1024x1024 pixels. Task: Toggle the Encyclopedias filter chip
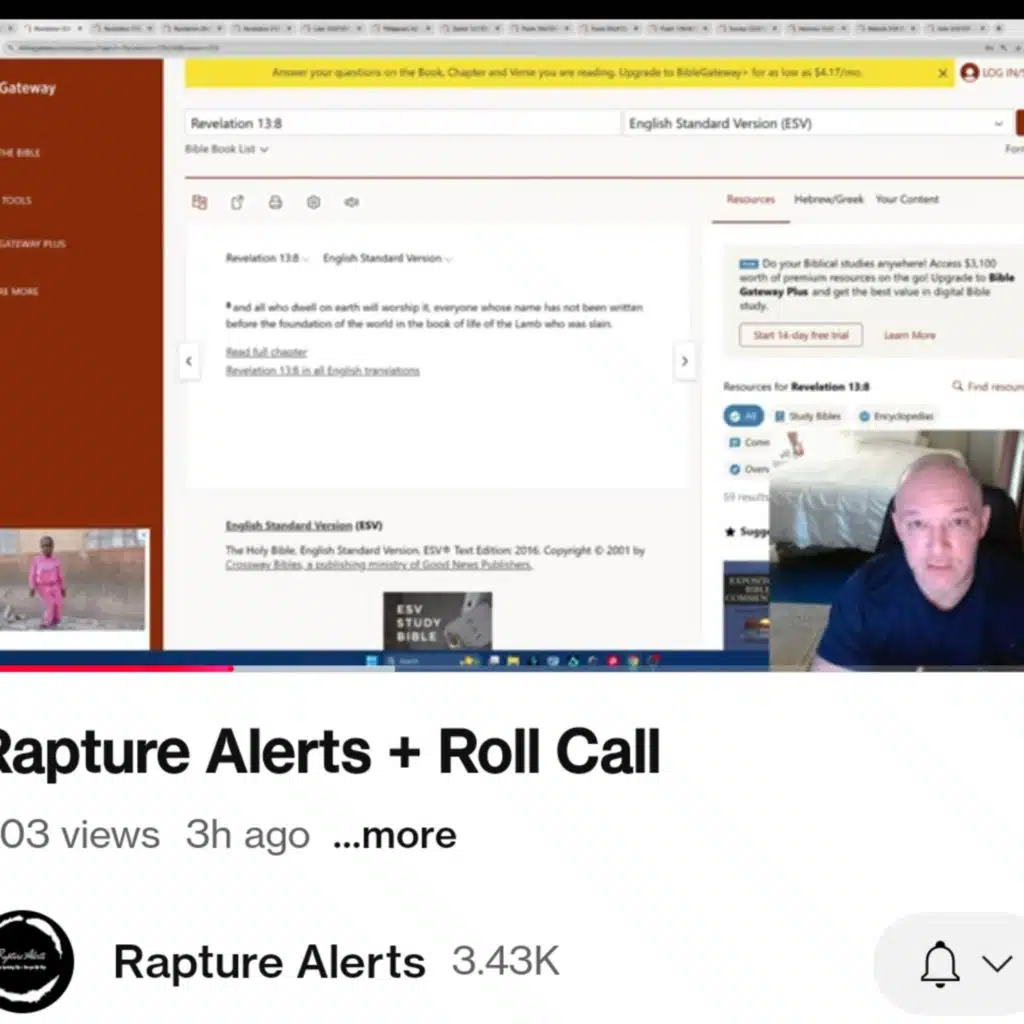896,416
